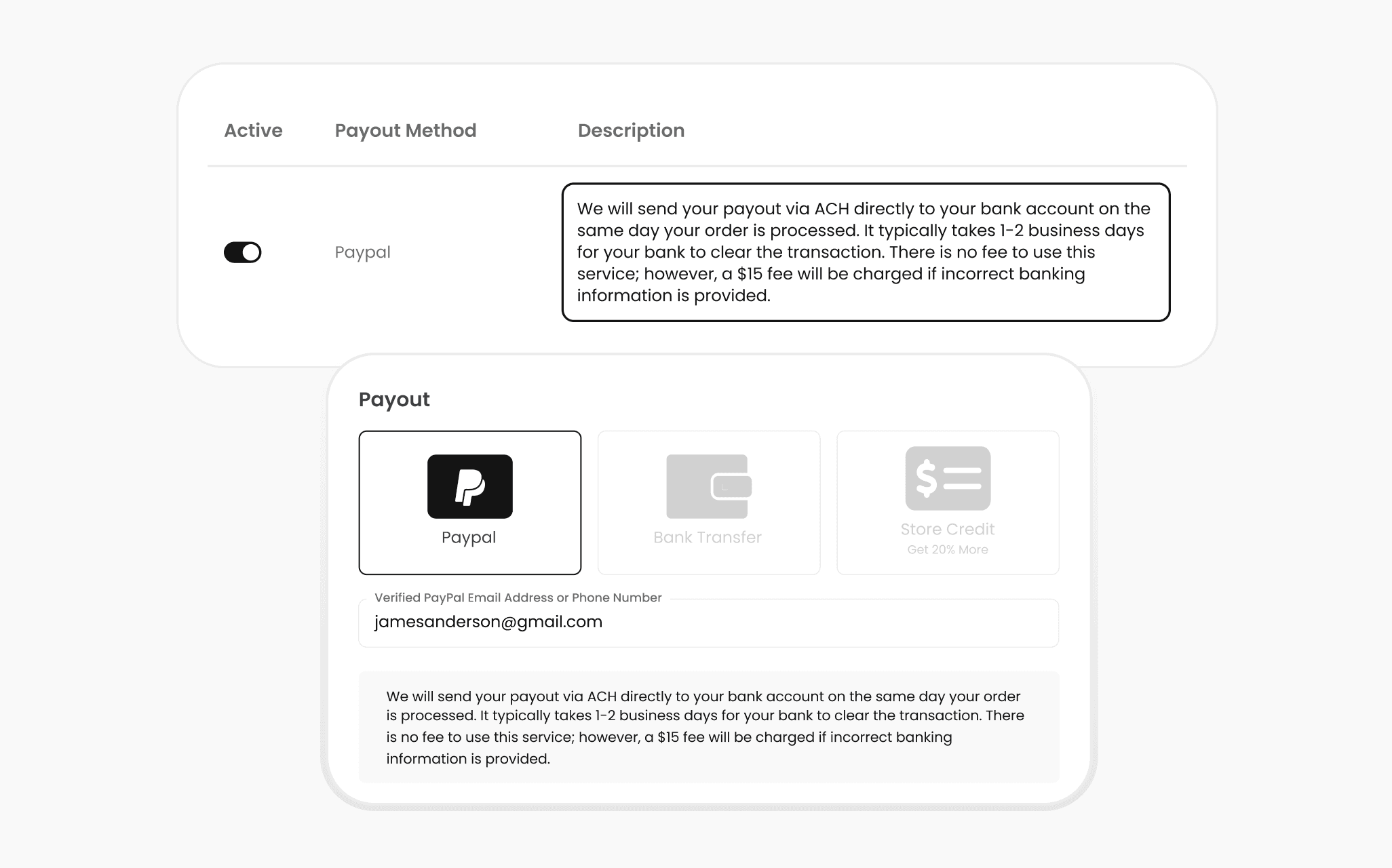Image resolution: width=1392 pixels, height=868 pixels.
Task: Select the Store Credit label
Action: click(x=948, y=529)
